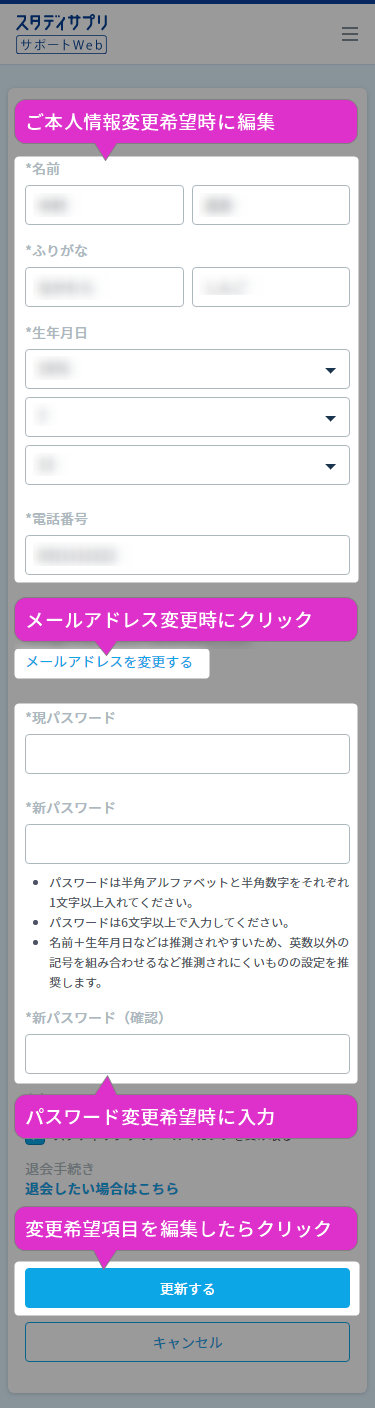The width and height of the screenshot is (375, 1408).
Task: Select the left ふりがな field
Action: (x=104, y=287)
